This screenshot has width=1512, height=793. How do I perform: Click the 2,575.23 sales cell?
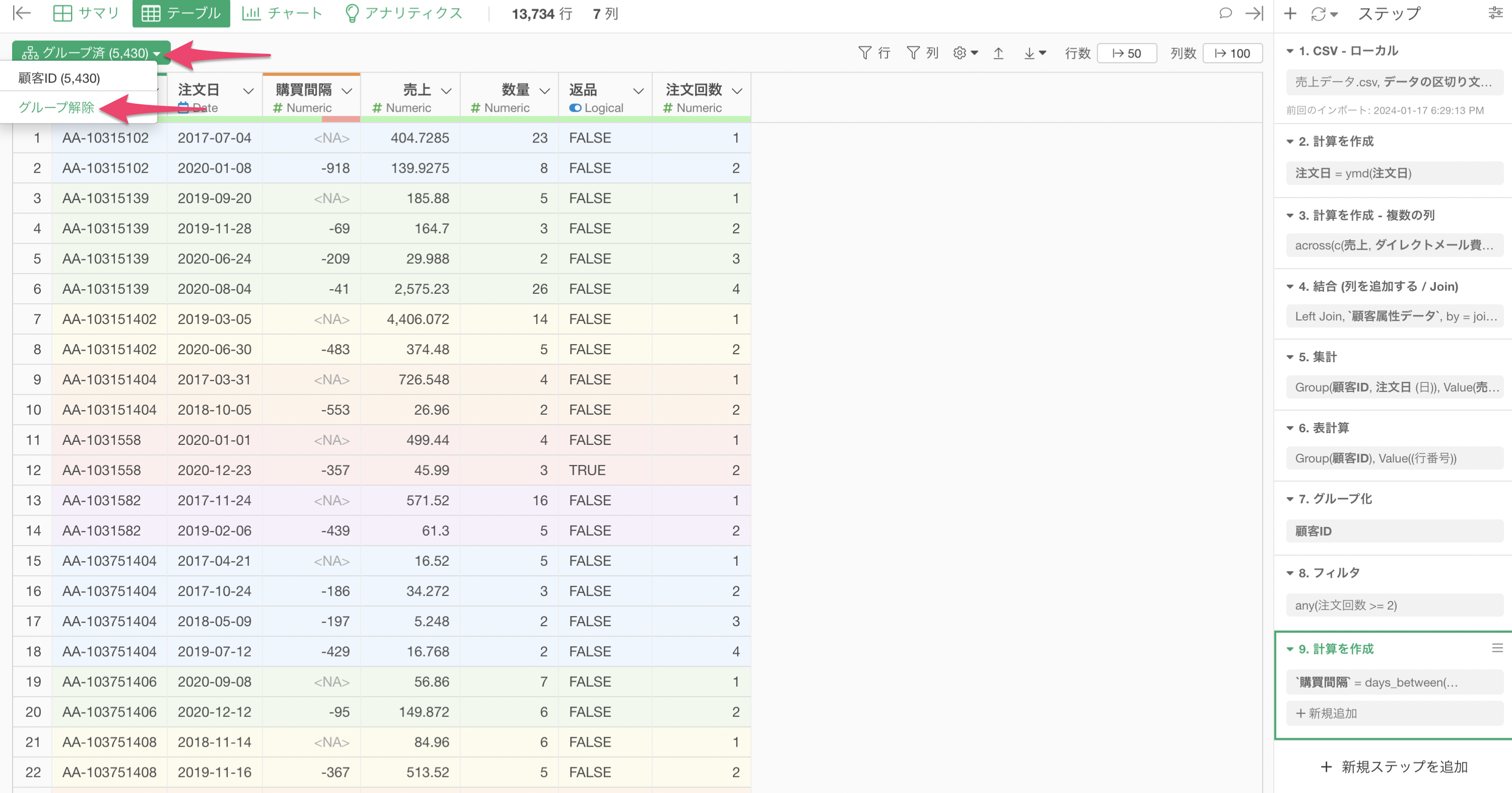click(x=410, y=289)
